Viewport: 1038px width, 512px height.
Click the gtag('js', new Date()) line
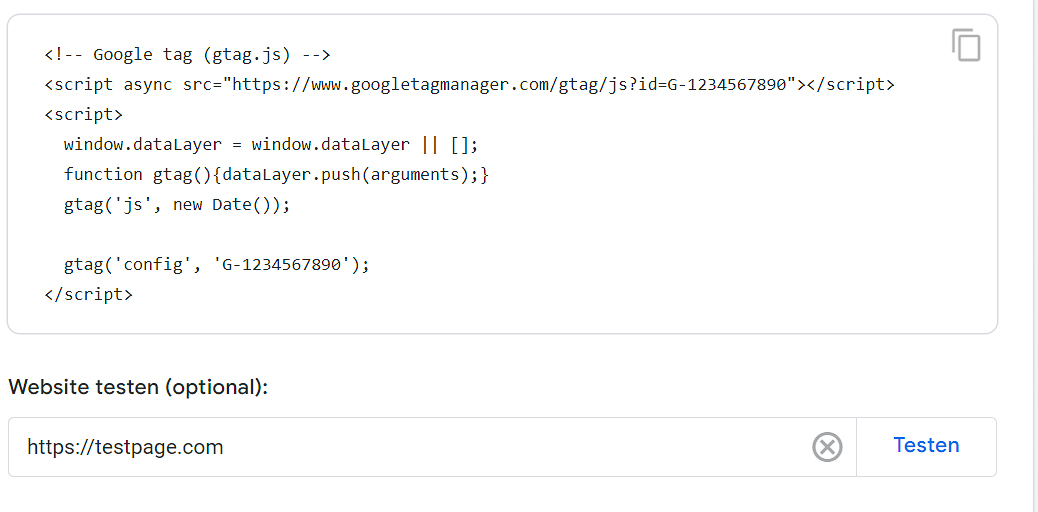click(177, 205)
